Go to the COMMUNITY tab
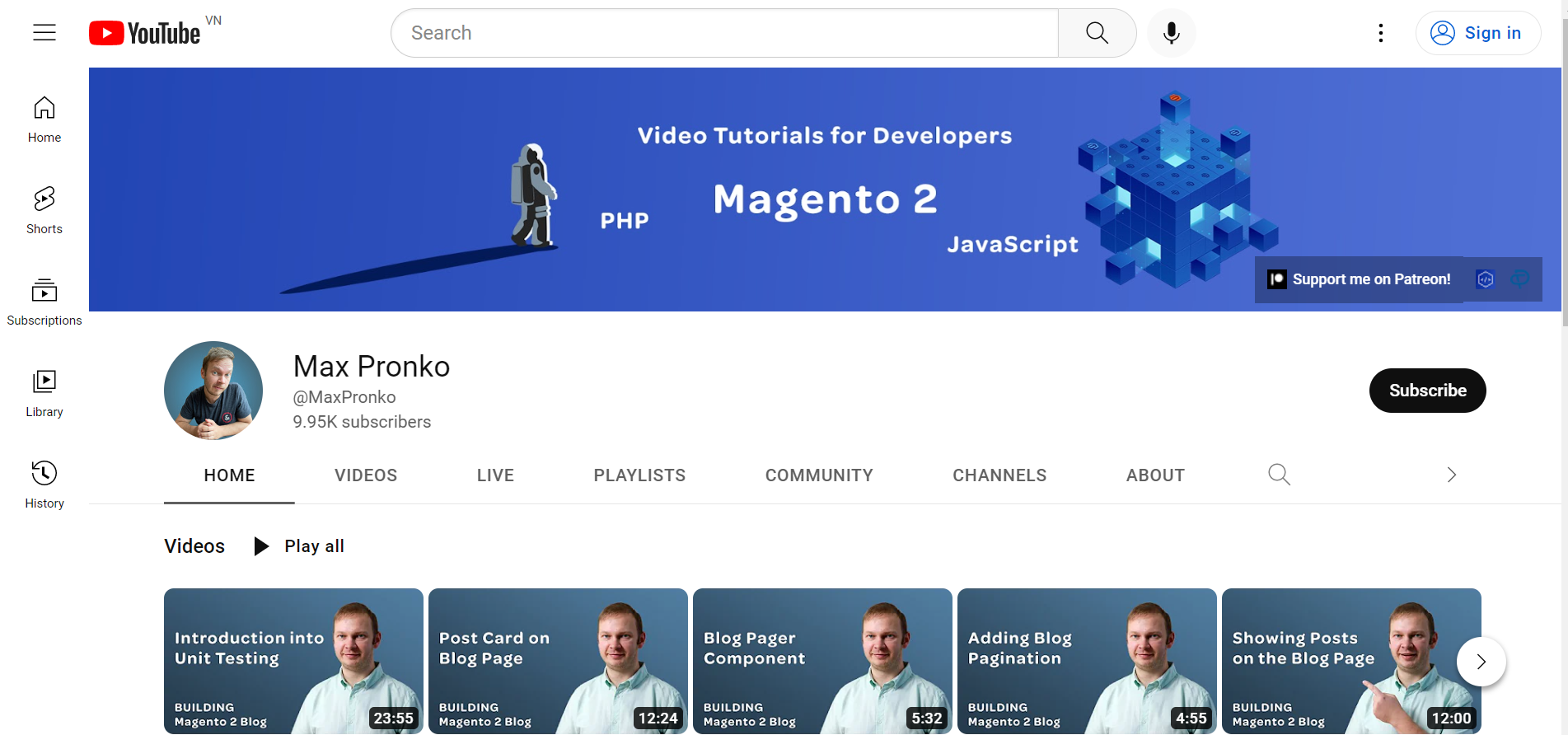 (x=819, y=475)
